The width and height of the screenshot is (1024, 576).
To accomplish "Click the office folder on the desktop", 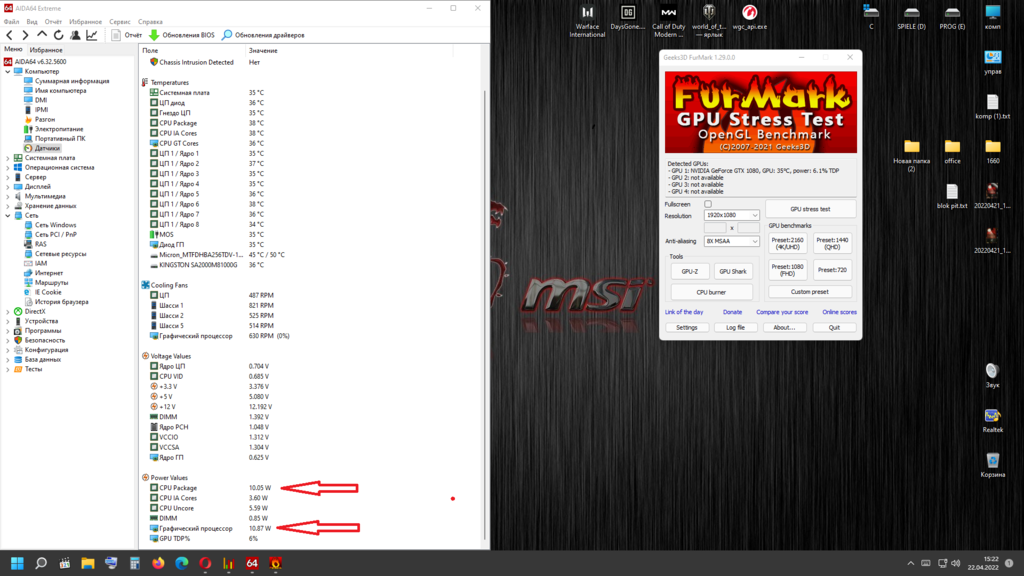I will click(x=952, y=152).
